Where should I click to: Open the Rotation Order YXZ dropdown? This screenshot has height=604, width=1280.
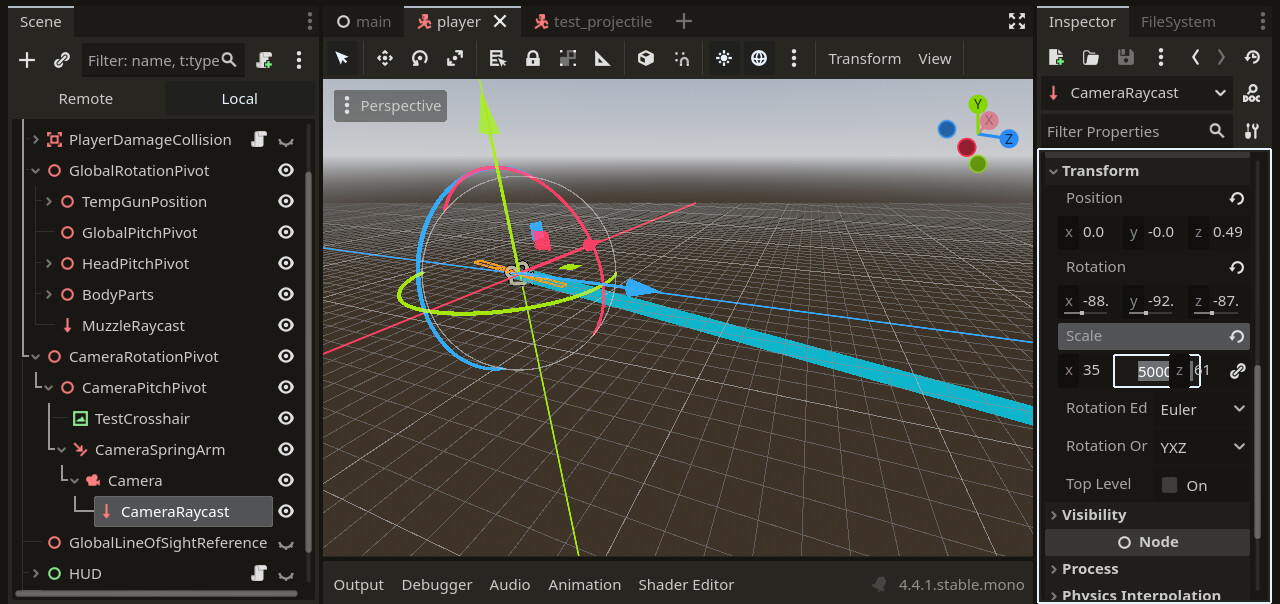pyautogui.click(x=1201, y=447)
